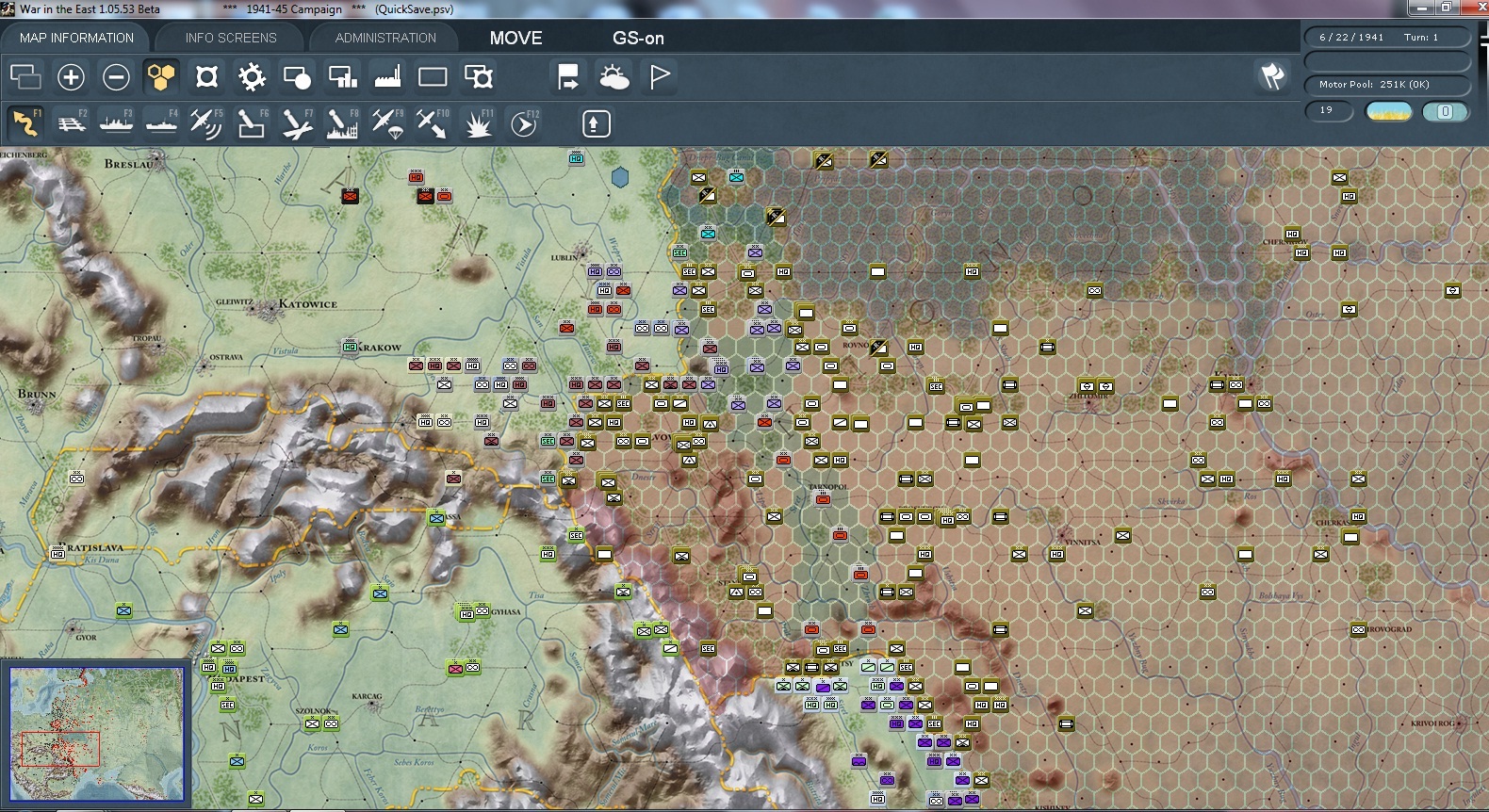Click the minimap overview thumbnail
Screen dimensions: 1489x812
97,734
